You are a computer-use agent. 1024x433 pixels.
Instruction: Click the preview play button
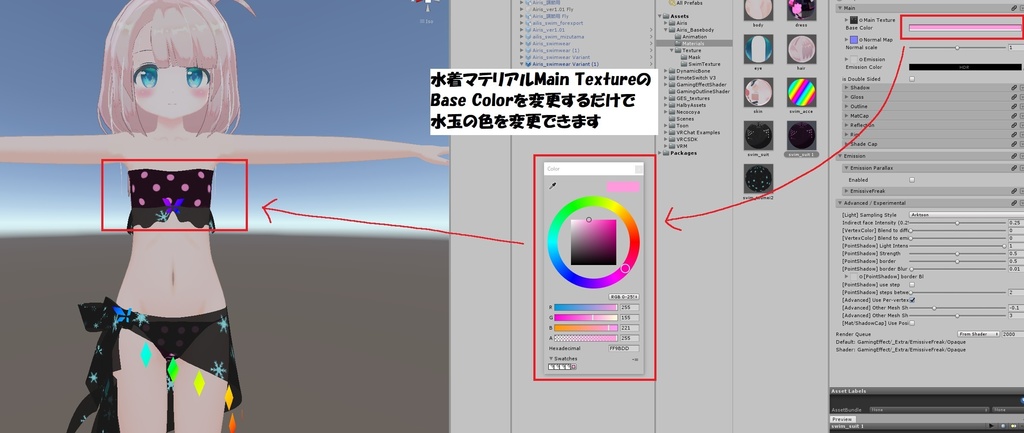[993, 426]
